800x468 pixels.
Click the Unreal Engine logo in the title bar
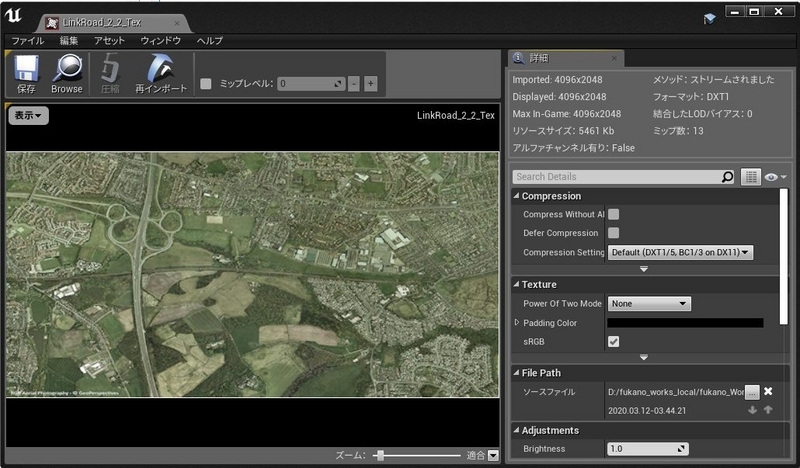14,16
